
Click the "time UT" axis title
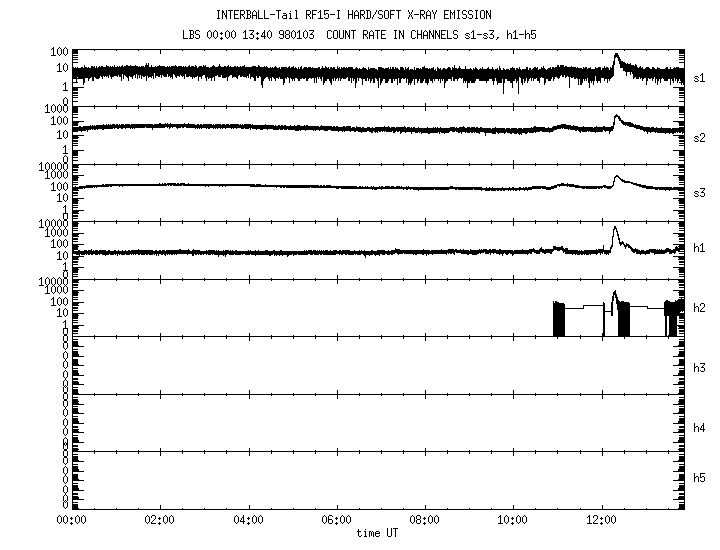pos(377,533)
